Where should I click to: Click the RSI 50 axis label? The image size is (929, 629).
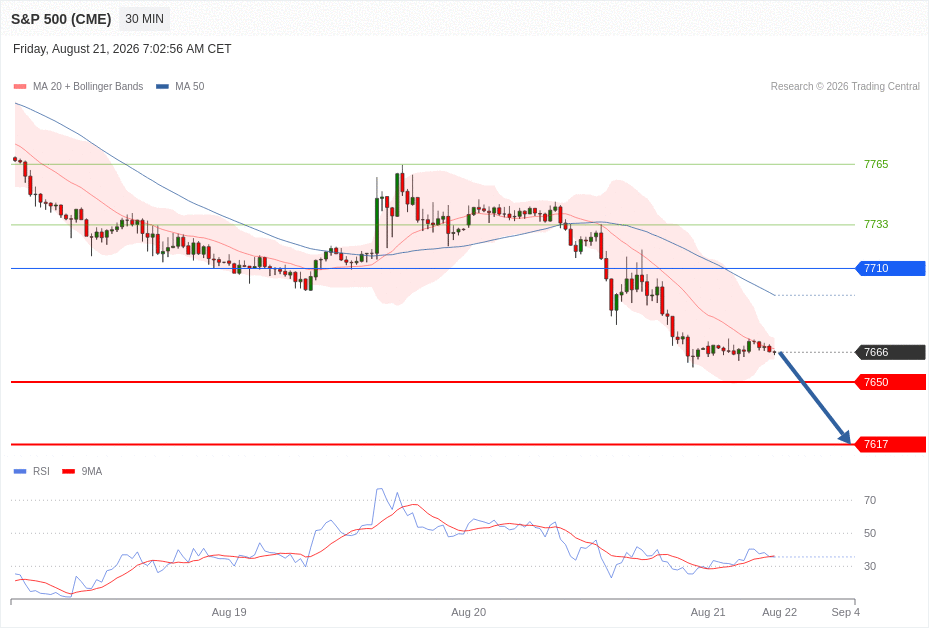pos(870,533)
